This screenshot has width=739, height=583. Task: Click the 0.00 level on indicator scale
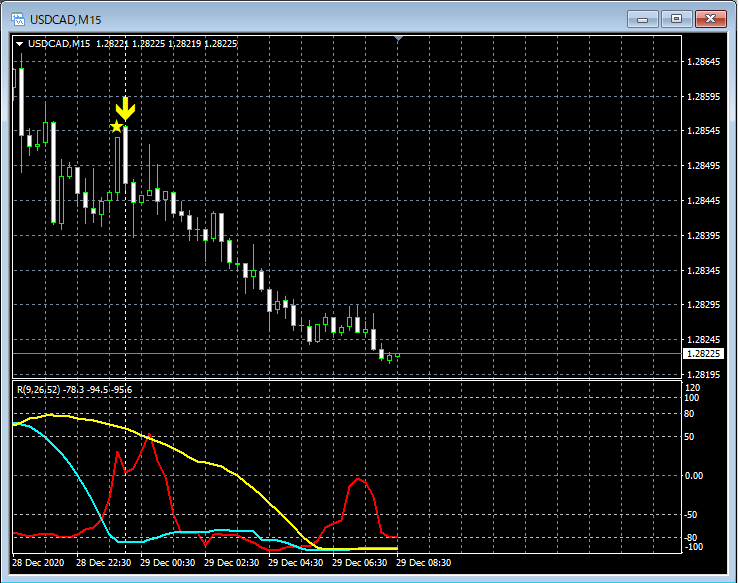tap(694, 475)
